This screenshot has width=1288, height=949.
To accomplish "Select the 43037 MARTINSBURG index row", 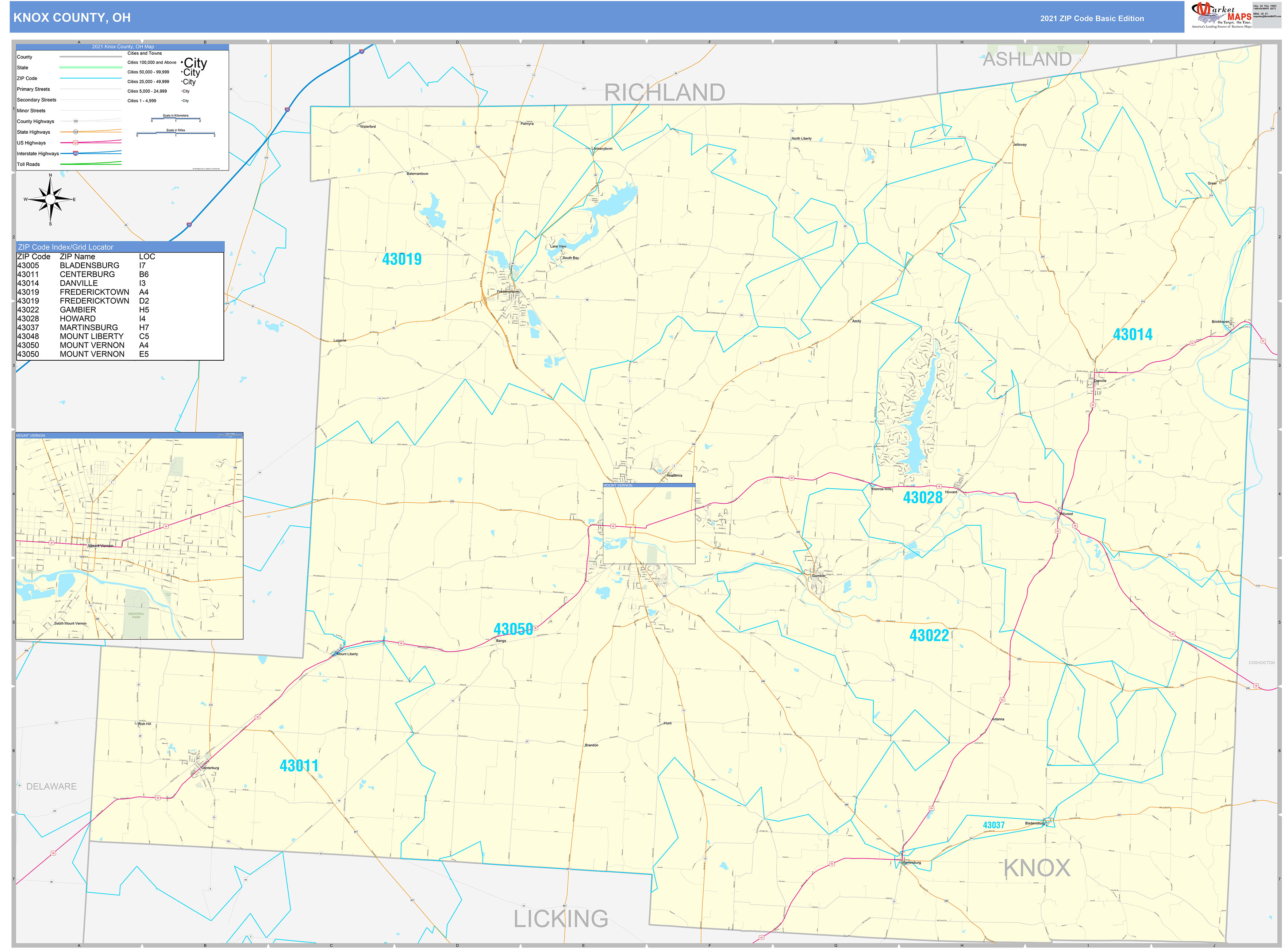I will [x=119, y=327].
